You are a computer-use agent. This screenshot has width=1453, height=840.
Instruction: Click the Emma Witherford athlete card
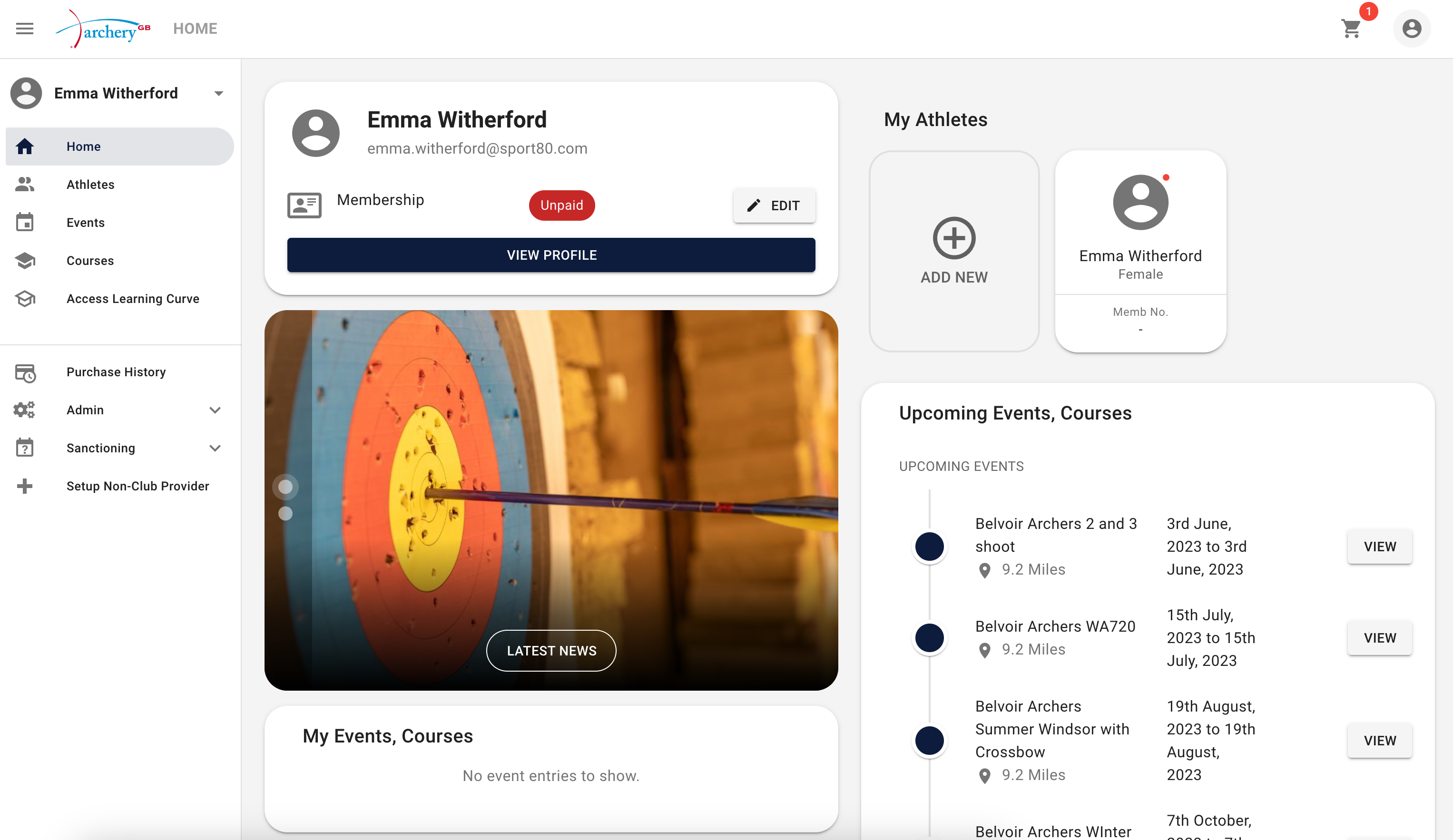pyautogui.click(x=1140, y=252)
